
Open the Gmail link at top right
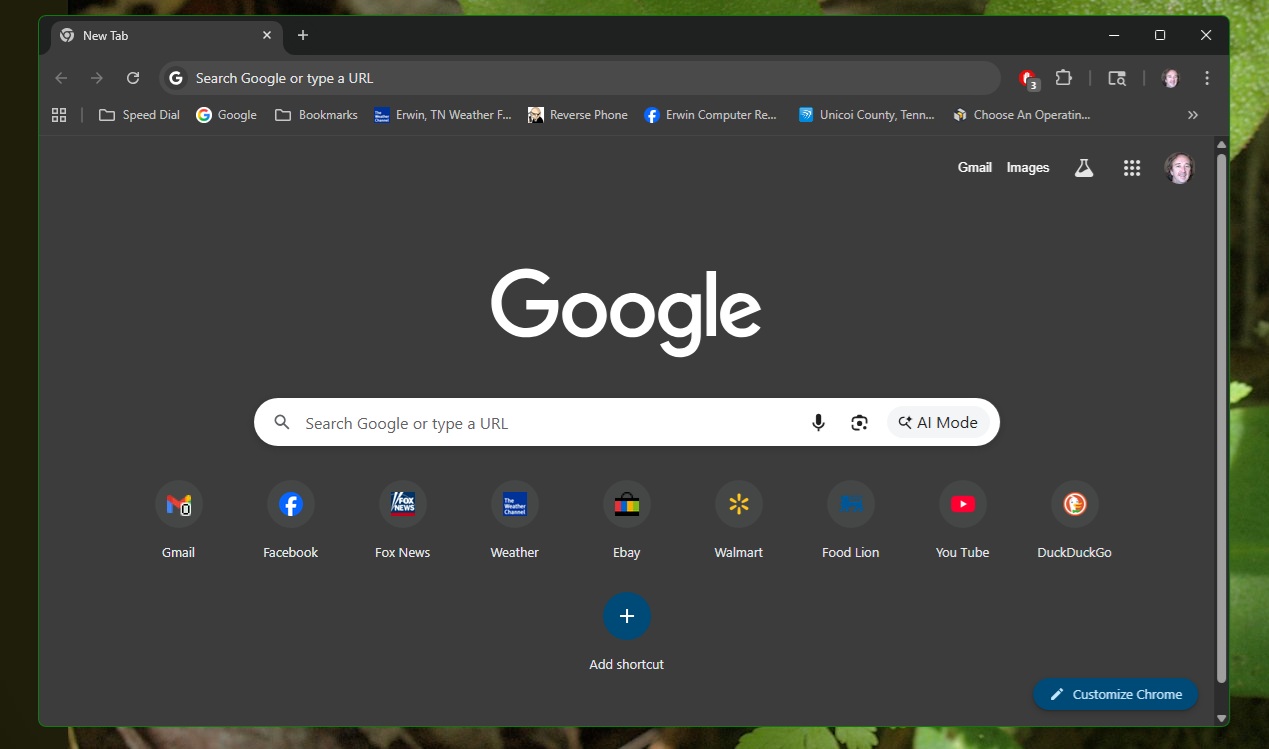974,168
